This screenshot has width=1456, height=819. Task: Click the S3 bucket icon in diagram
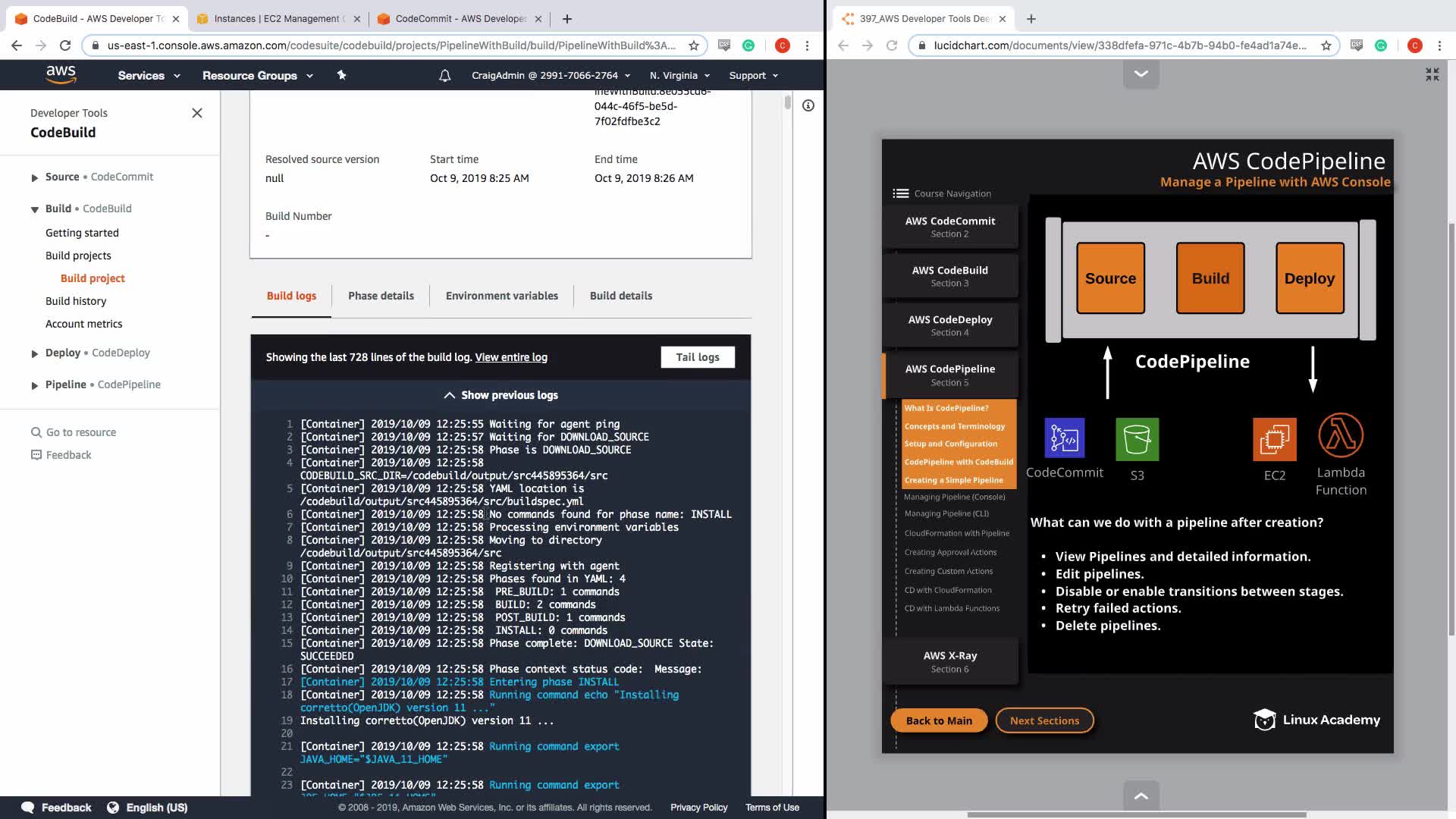click(1137, 439)
